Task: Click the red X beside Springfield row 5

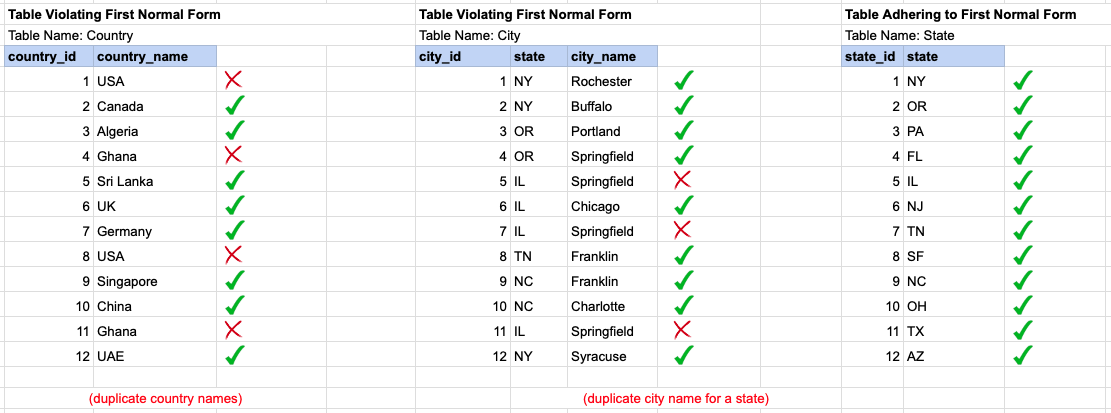Action: pyautogui.click(x=682, y=180)
